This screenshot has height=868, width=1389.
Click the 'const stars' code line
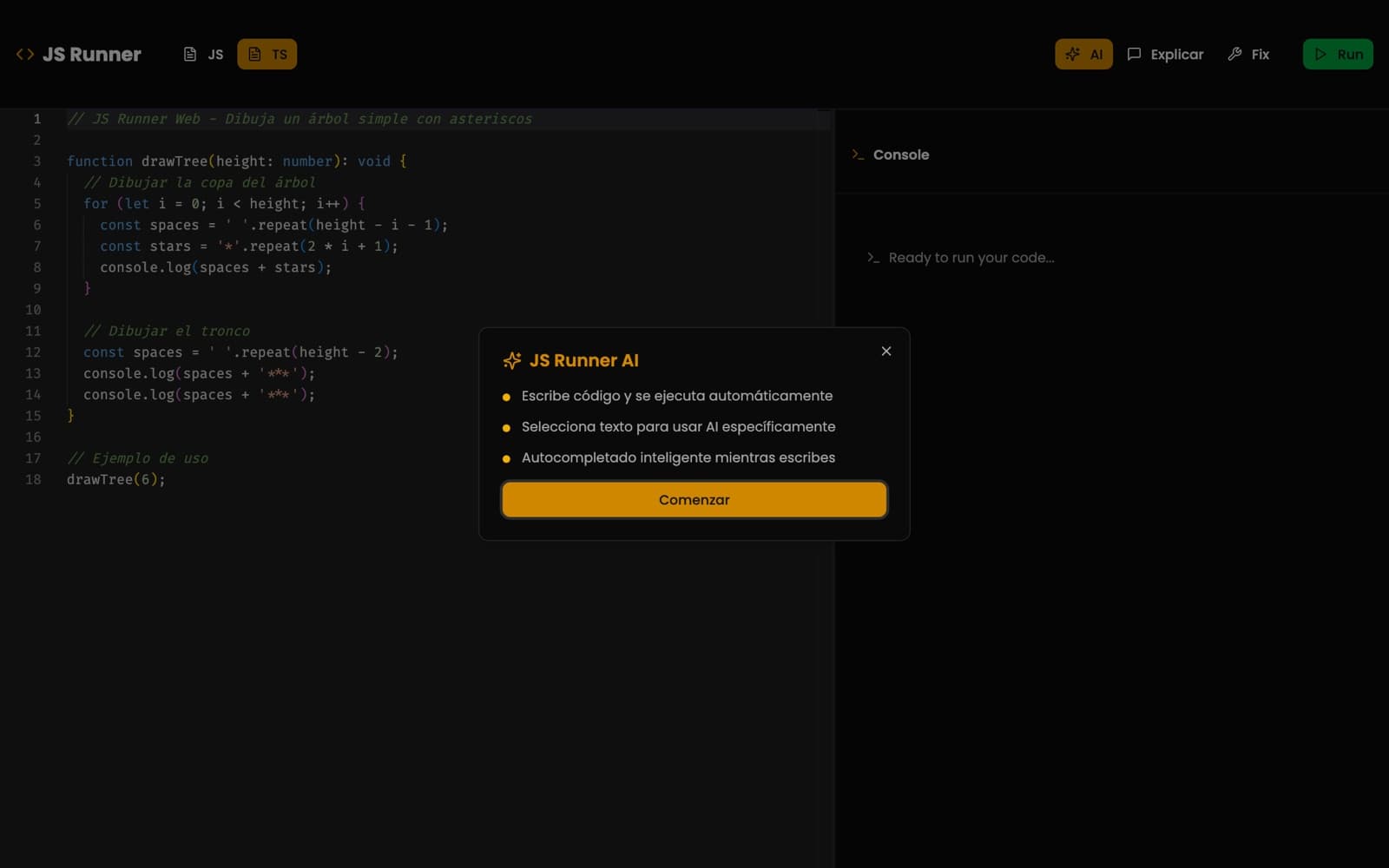point(249,247)
